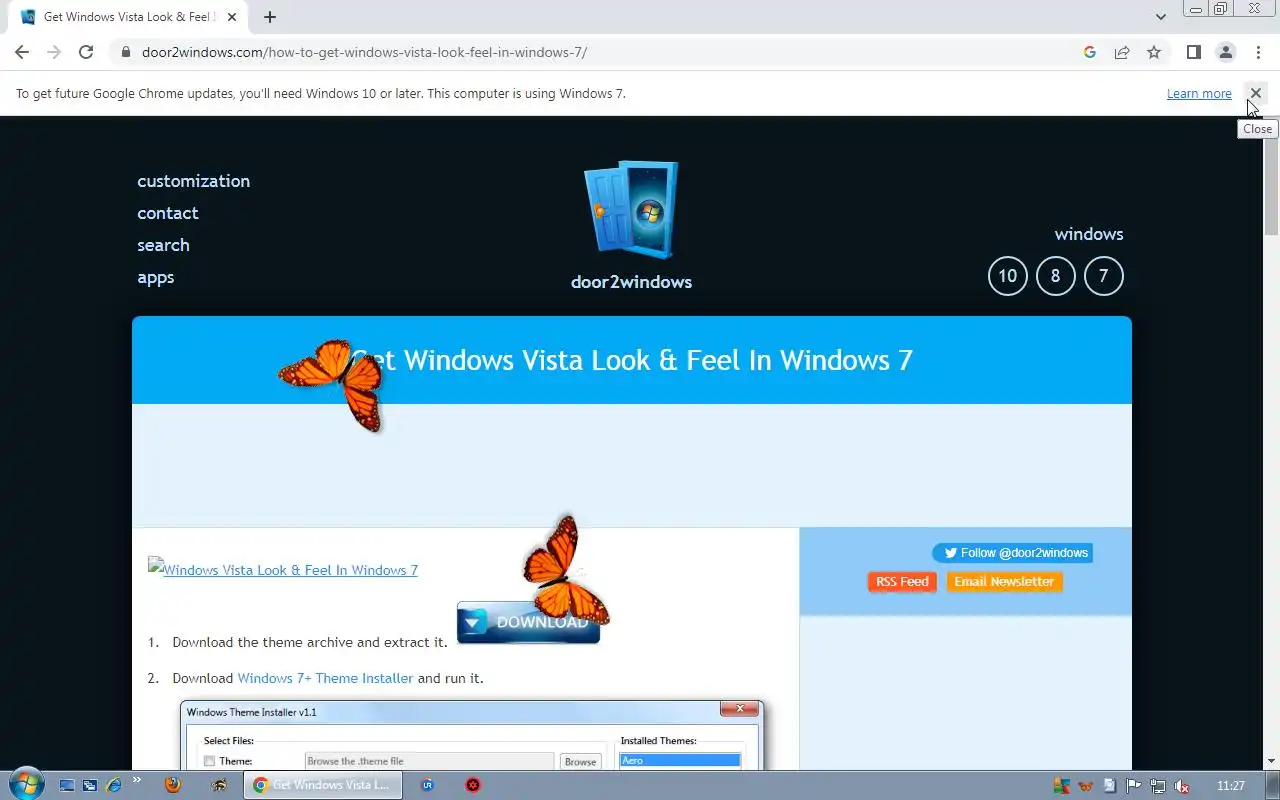Click the forward navigation arrow
The width and height of the screenshot is (1280, 800).
click(x=54, y=52)
